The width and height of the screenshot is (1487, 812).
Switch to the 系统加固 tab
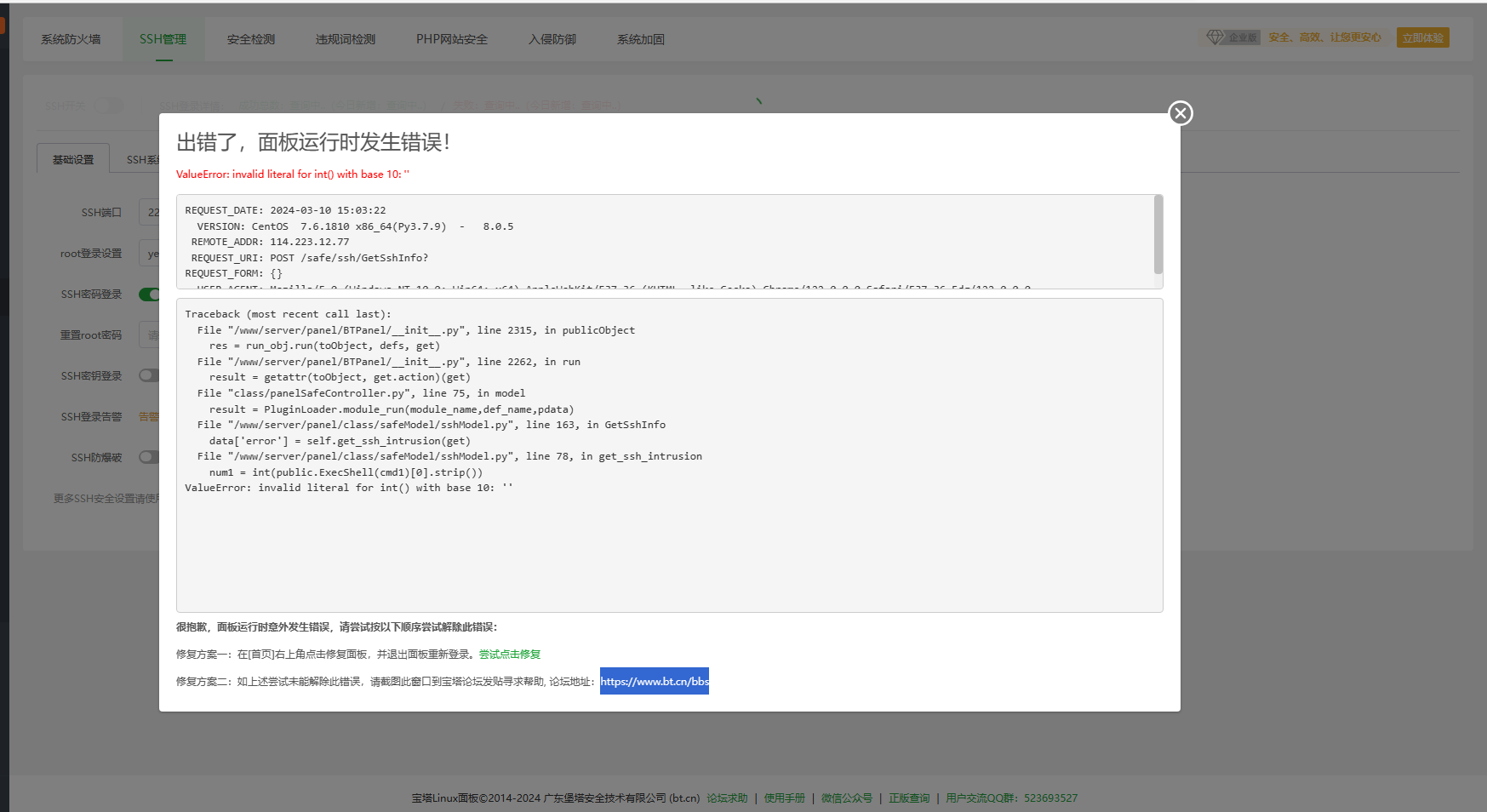tap(641, 39)
